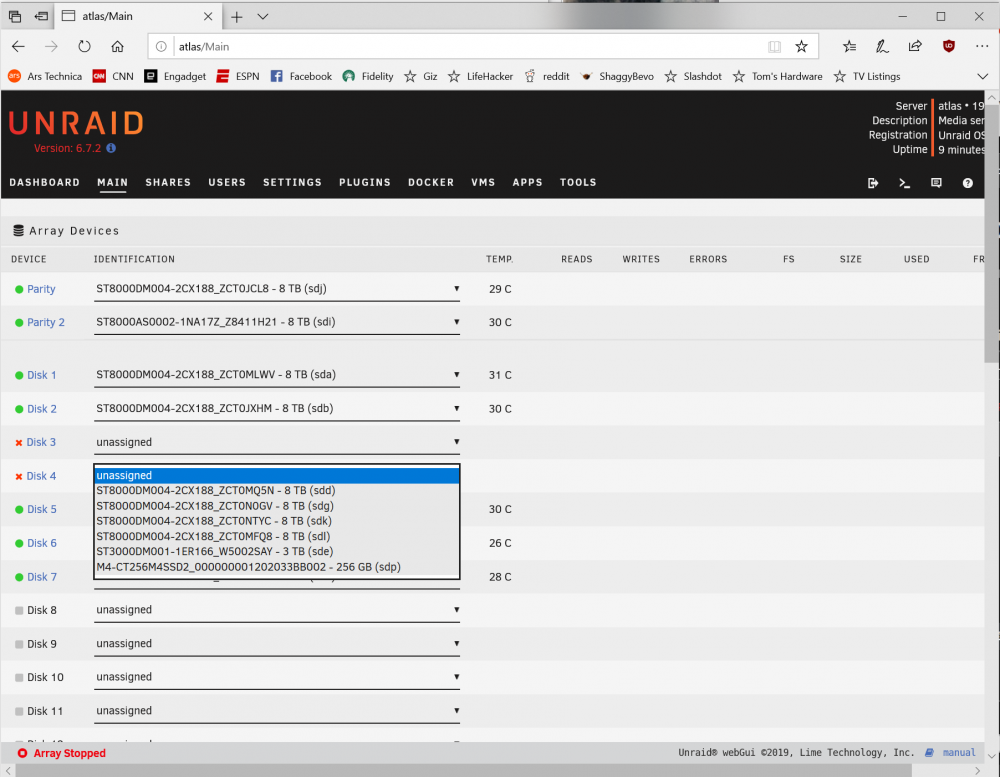Click the vertical page scrollbar thumb
Image resolution: width=1000 pixels, height=777 pixels.
click(992, 234)
